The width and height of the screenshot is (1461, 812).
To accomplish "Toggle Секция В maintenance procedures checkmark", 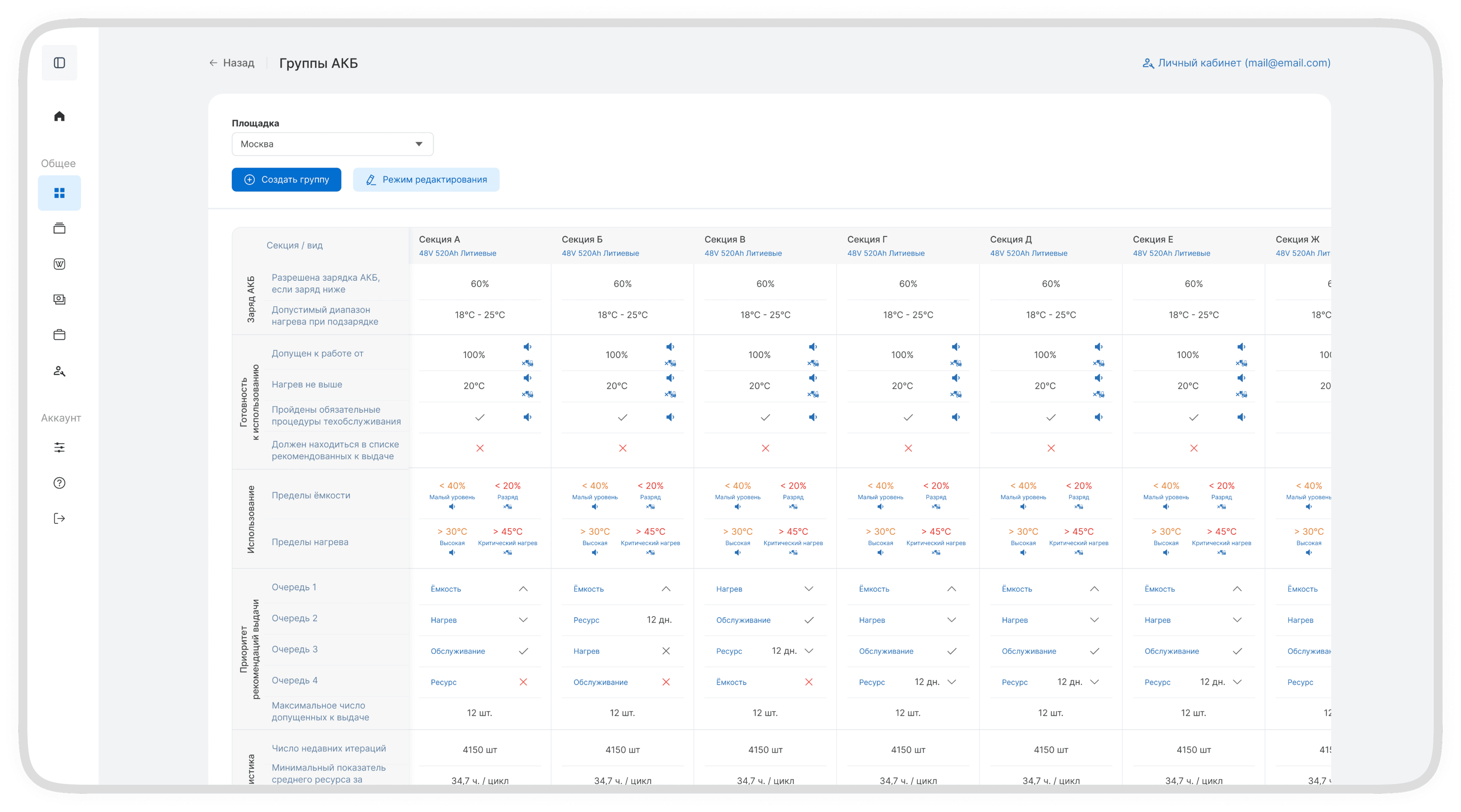I will (x=766, y=417).
